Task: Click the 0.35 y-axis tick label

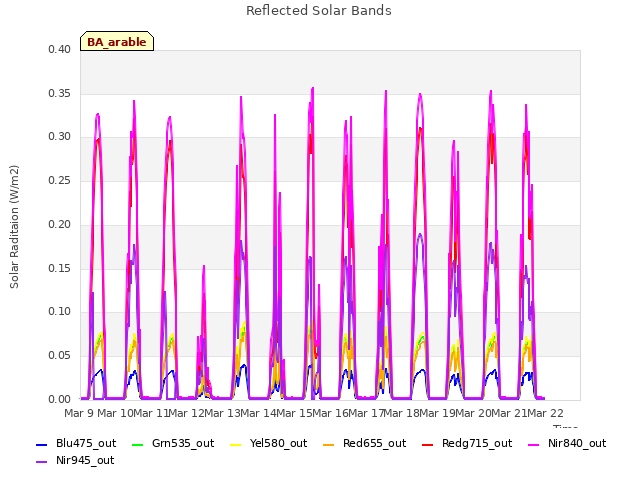Action: tap(60, 93)
